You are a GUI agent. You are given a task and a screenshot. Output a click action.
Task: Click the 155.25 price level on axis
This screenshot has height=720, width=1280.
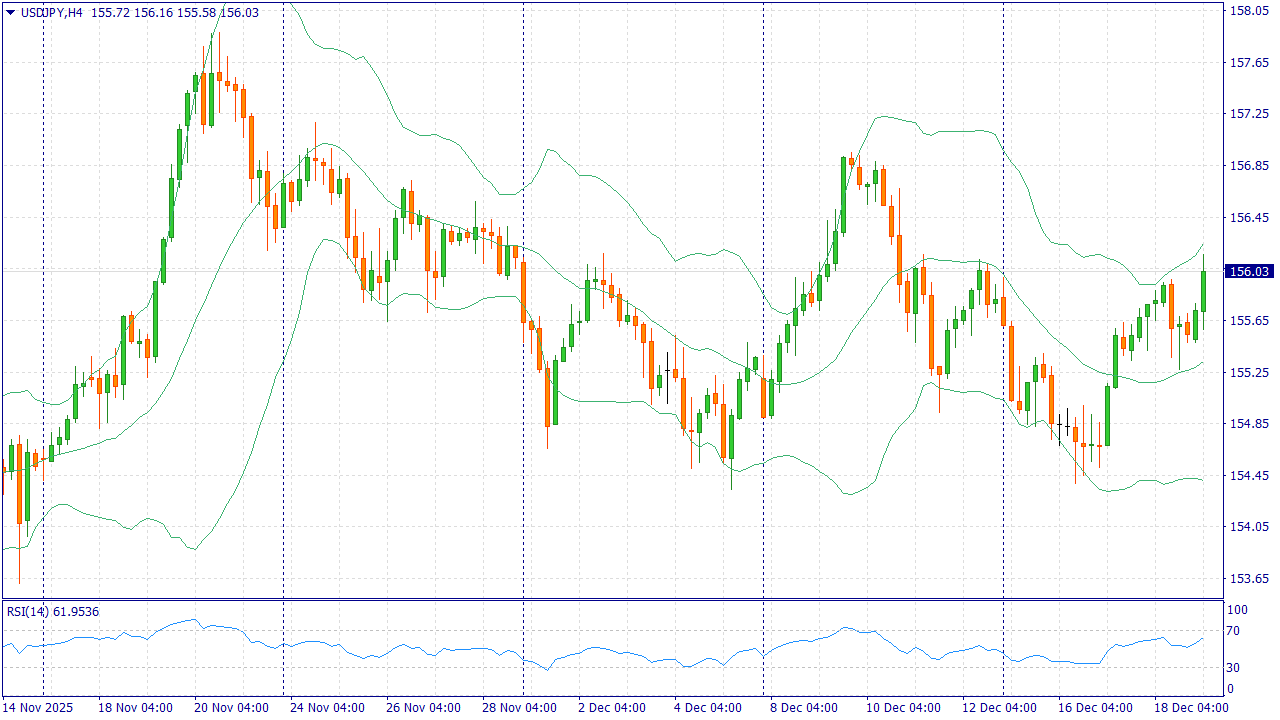[x=1248, y=373]
